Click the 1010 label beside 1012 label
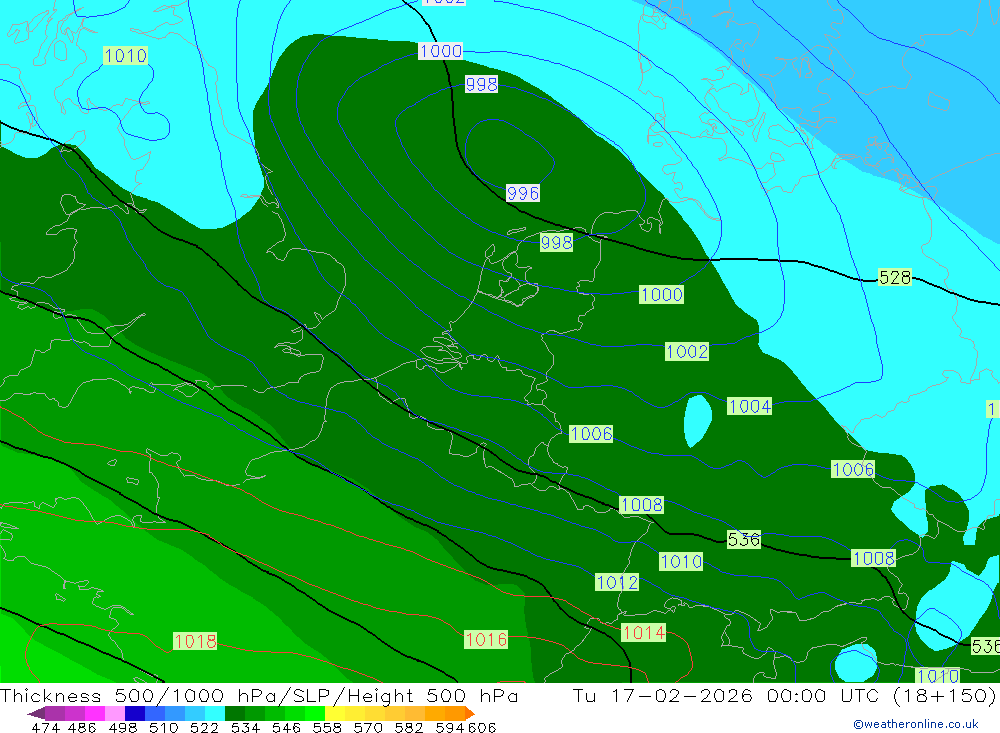 point(681,561)
